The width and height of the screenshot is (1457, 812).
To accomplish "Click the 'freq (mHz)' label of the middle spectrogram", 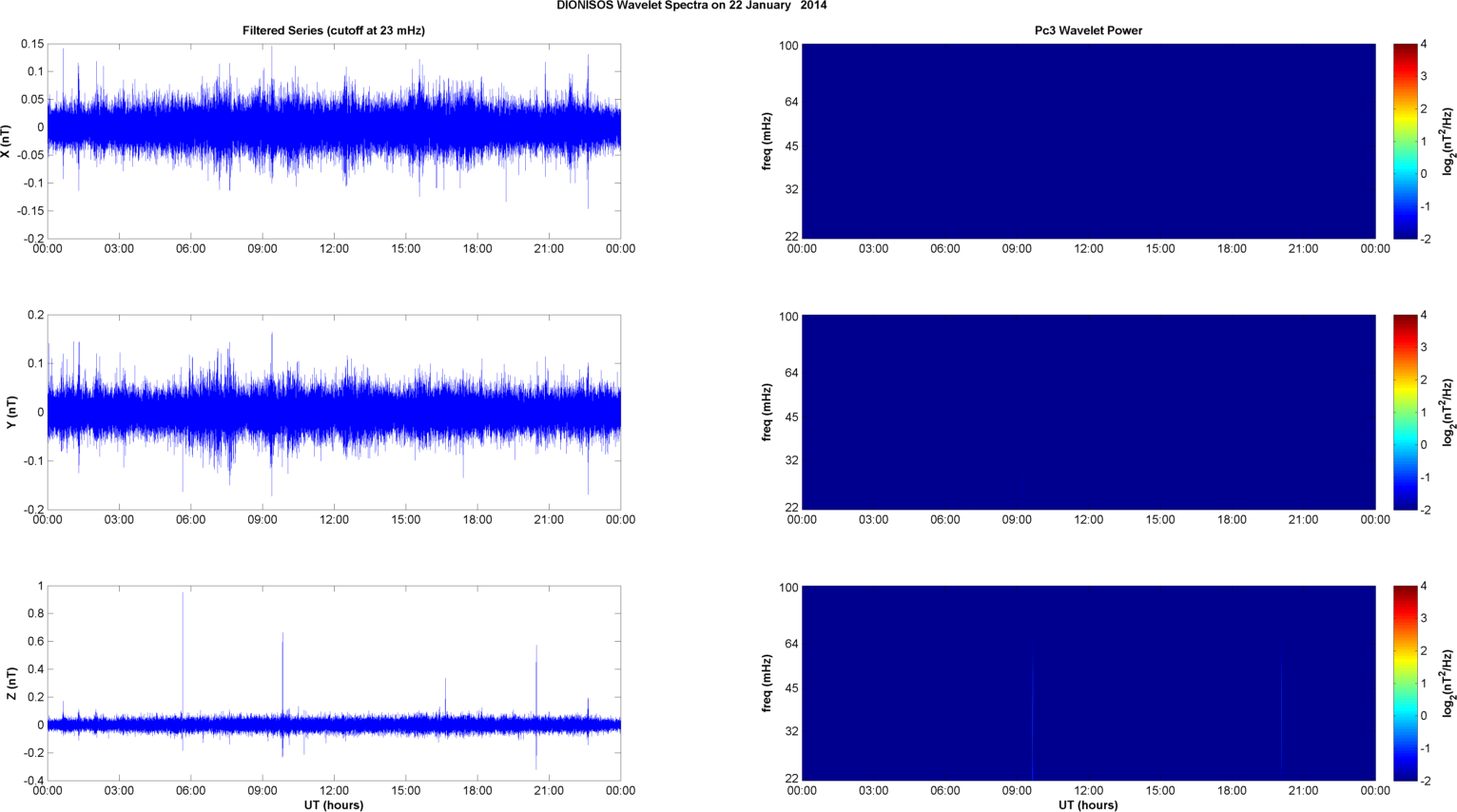I will [x=767, y=412].
